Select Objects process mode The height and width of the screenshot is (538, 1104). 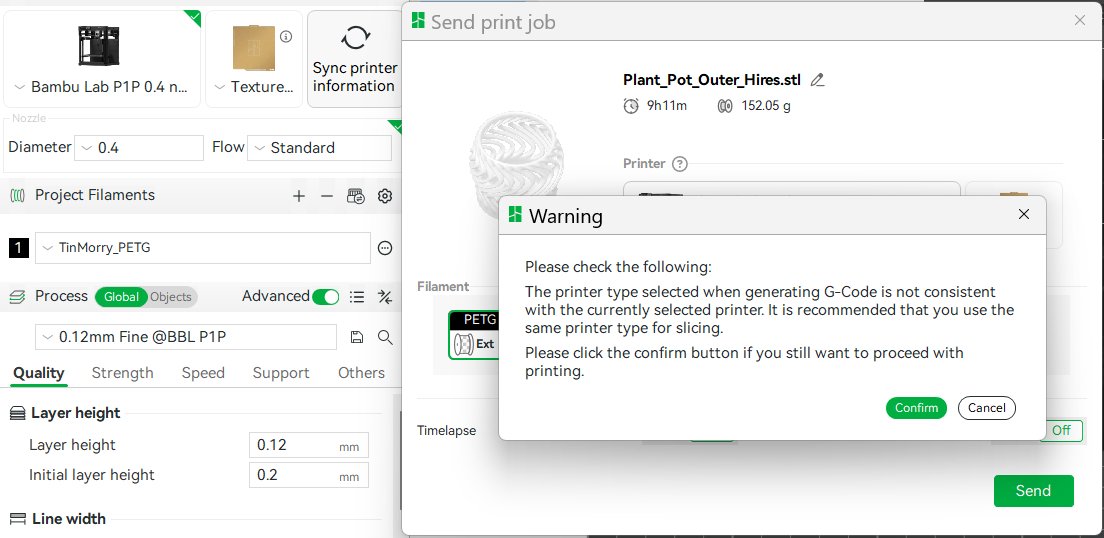tap(171, 297)
